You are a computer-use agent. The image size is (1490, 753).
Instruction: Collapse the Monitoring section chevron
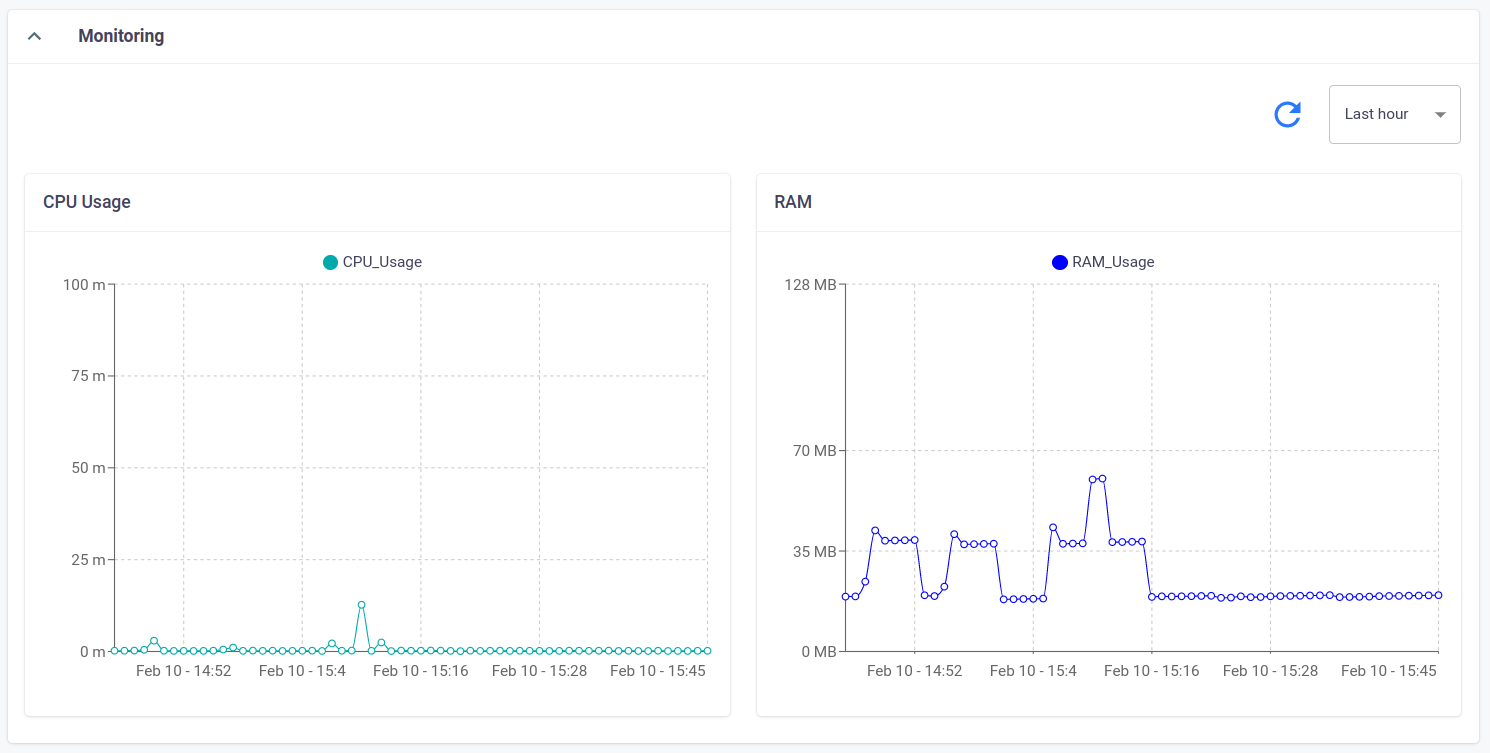coord(35,36)
